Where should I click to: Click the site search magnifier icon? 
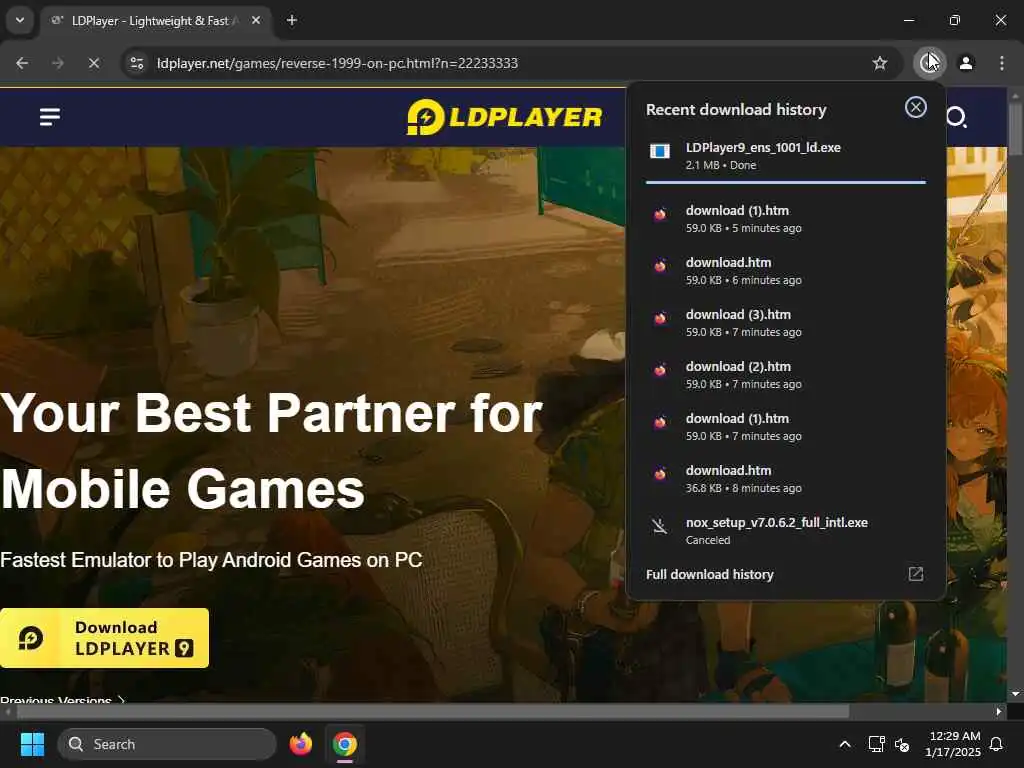point(957,118)
